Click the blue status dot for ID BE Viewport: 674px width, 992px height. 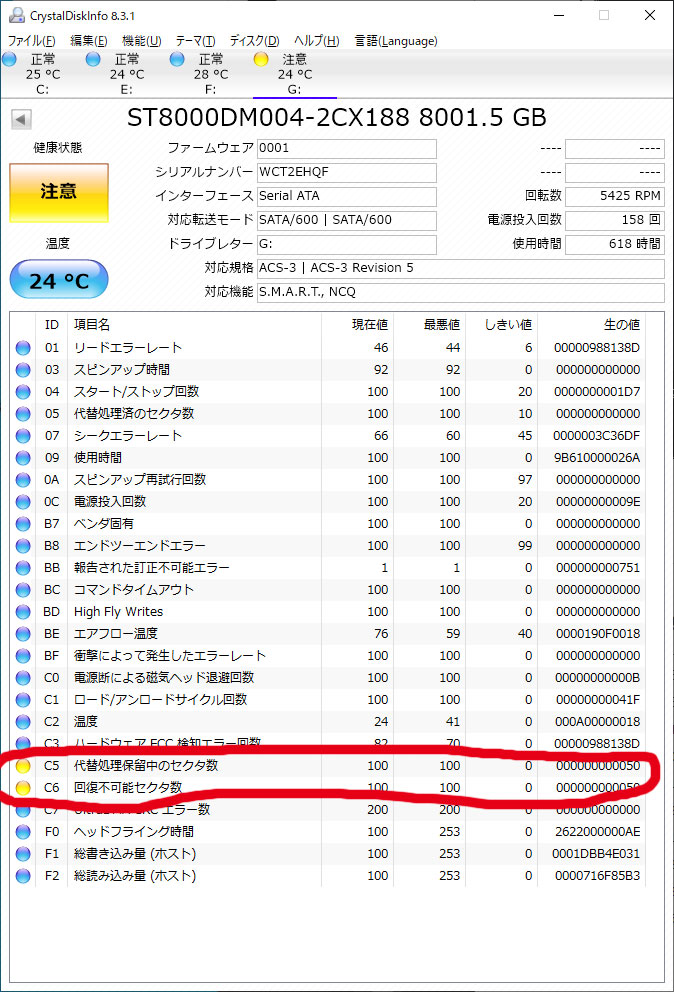click(x=23, y=634)
